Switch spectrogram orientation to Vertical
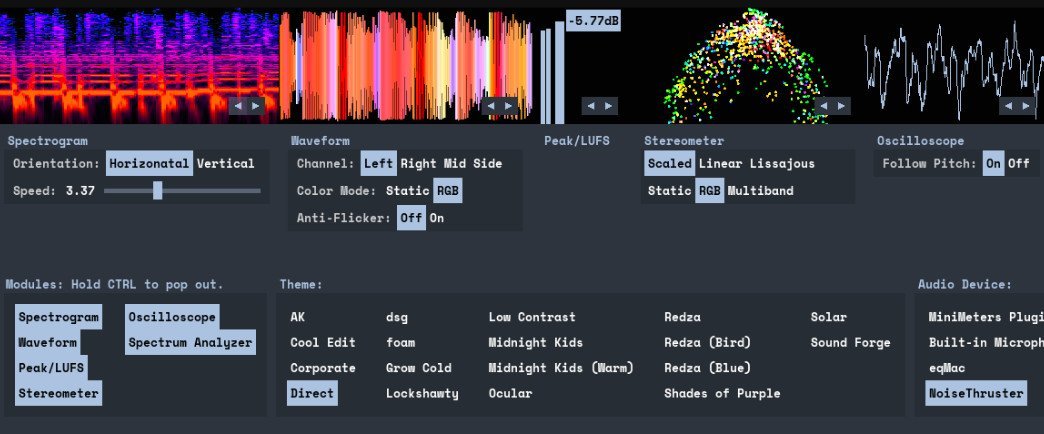Screen dimensions: 1044x434 (x=225, y=163)
